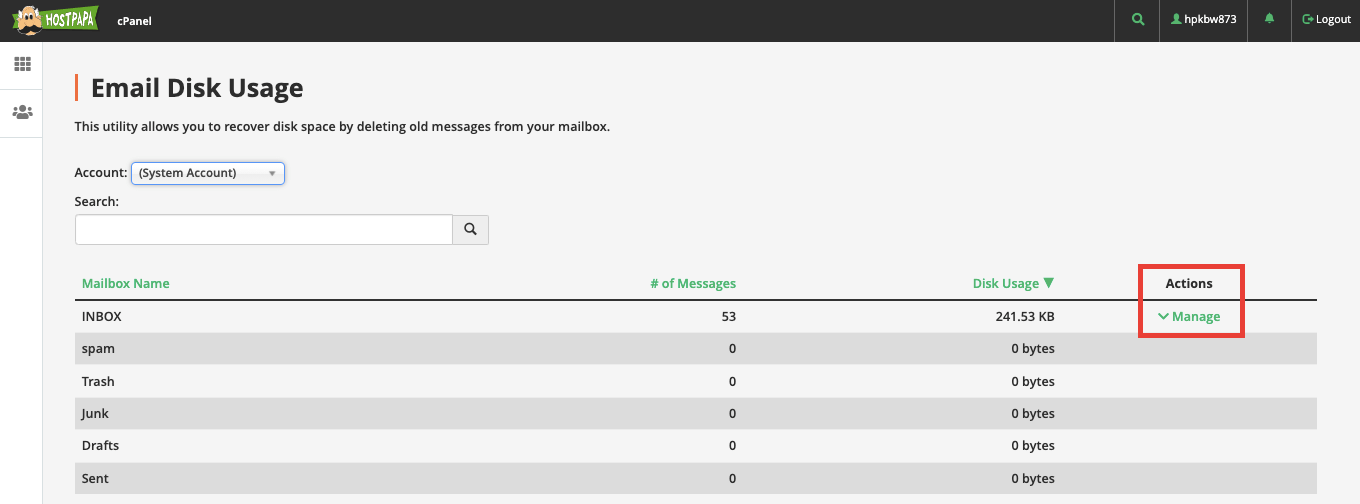Open the apps grid sidebar icon

pyautogui.click(x=22, y=65)
